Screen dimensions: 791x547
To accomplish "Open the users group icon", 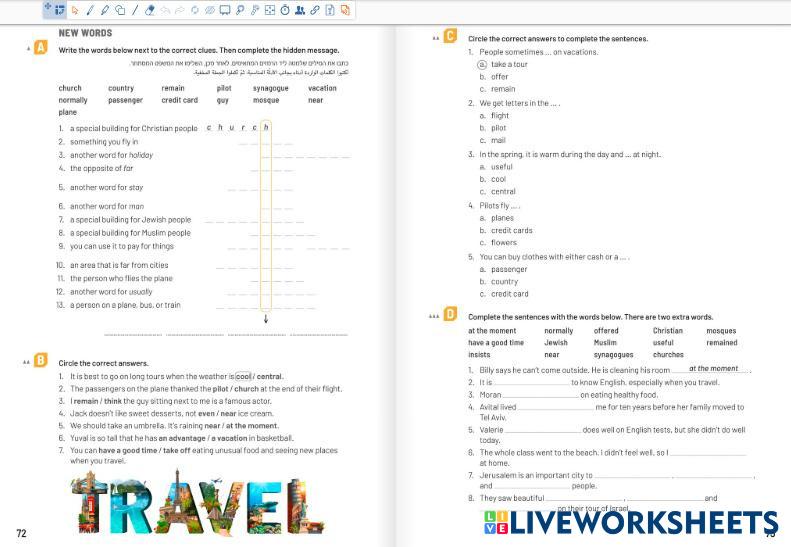I will [x=300, y=10].
